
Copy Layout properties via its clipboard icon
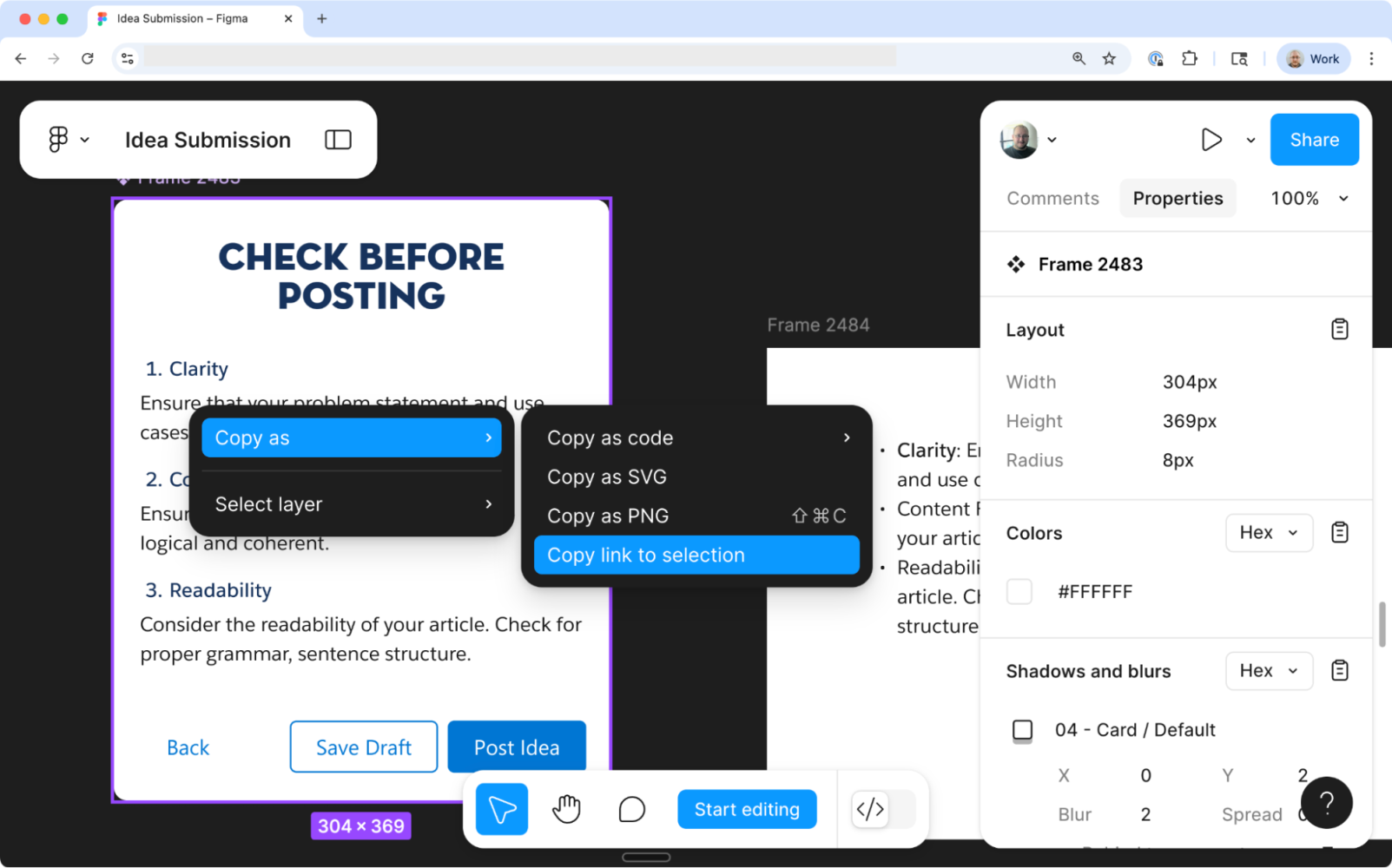[1339, 329]
